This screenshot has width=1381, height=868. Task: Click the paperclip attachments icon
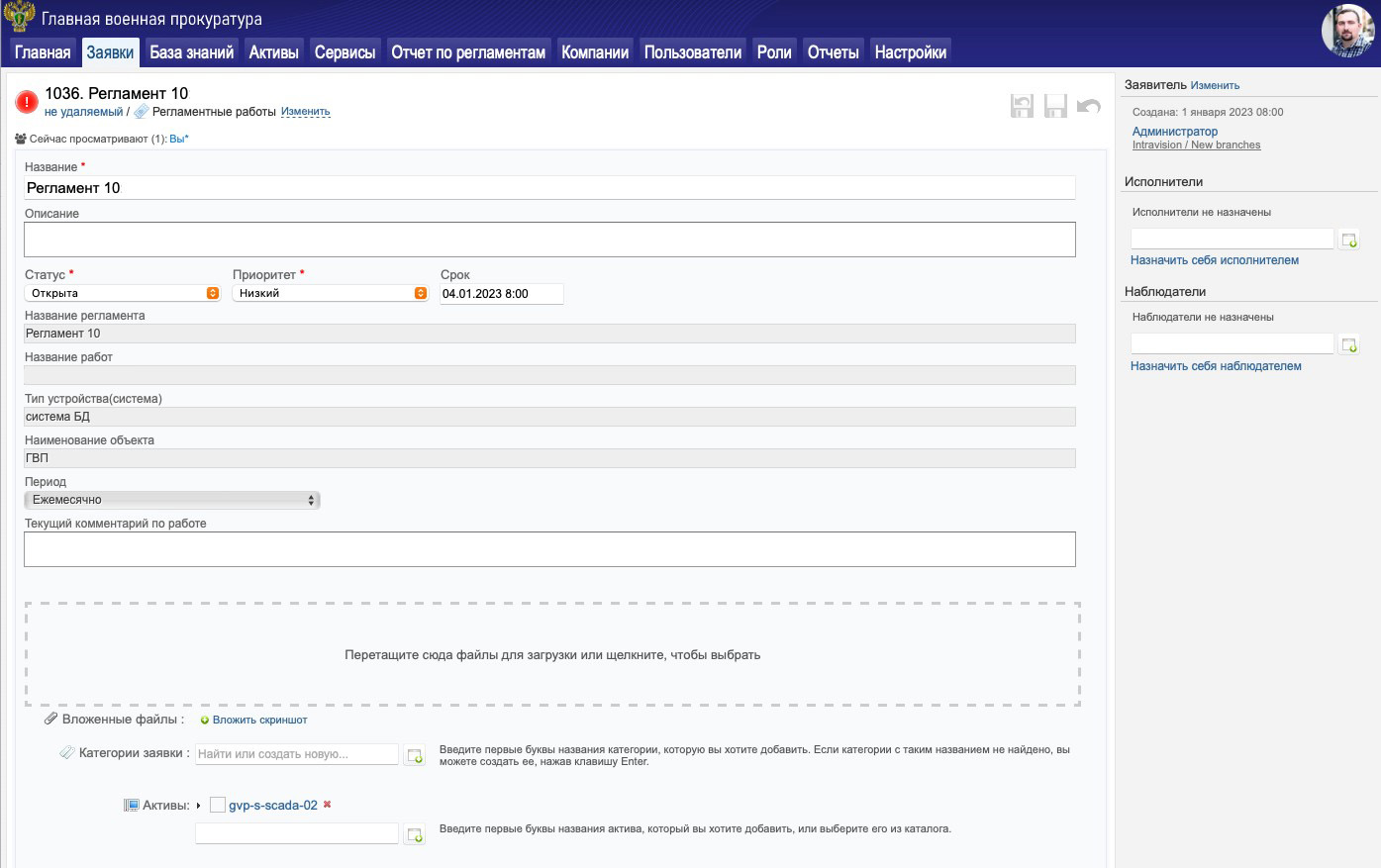[51, 719]
